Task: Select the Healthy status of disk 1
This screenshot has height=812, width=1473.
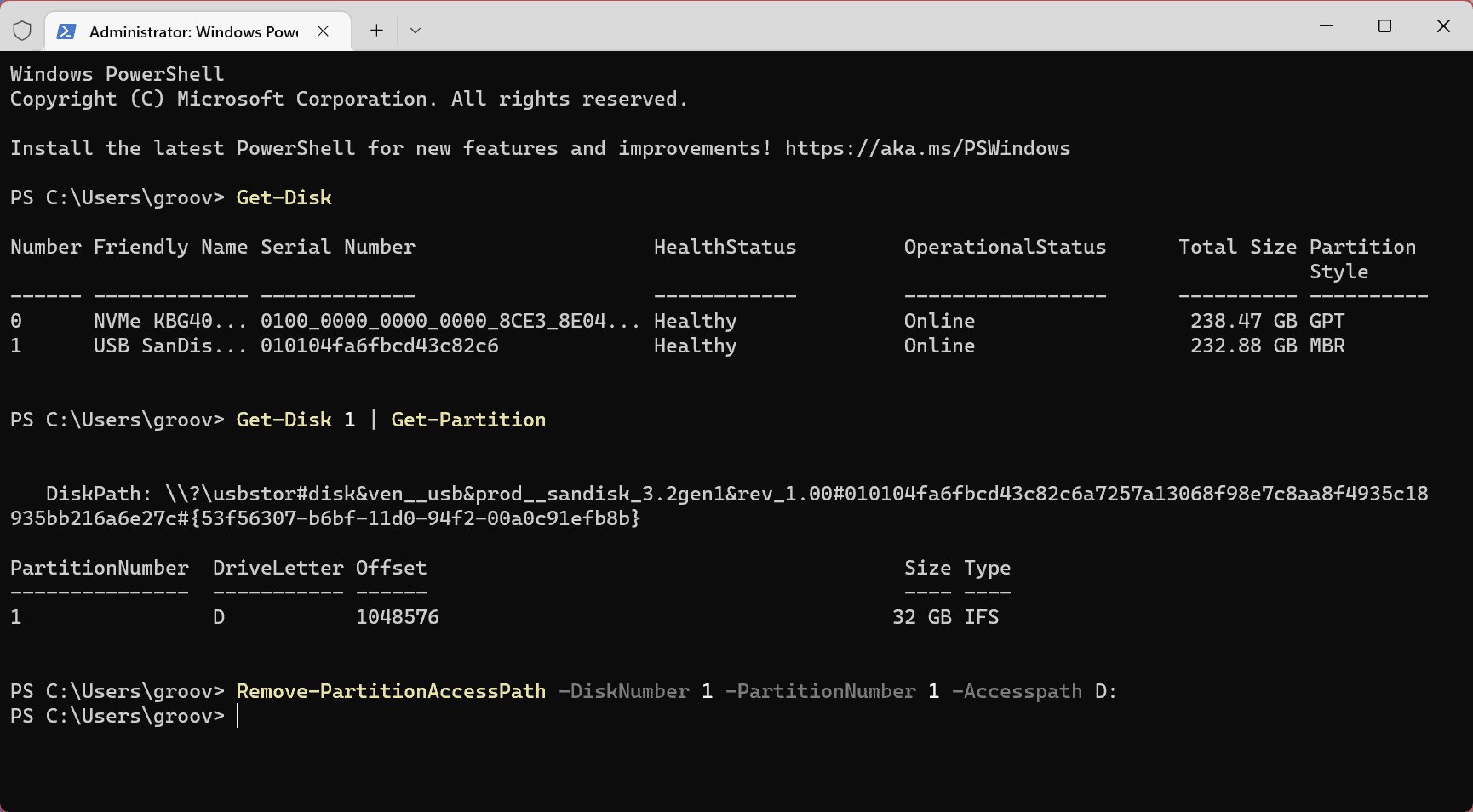Action: (695, 346)
